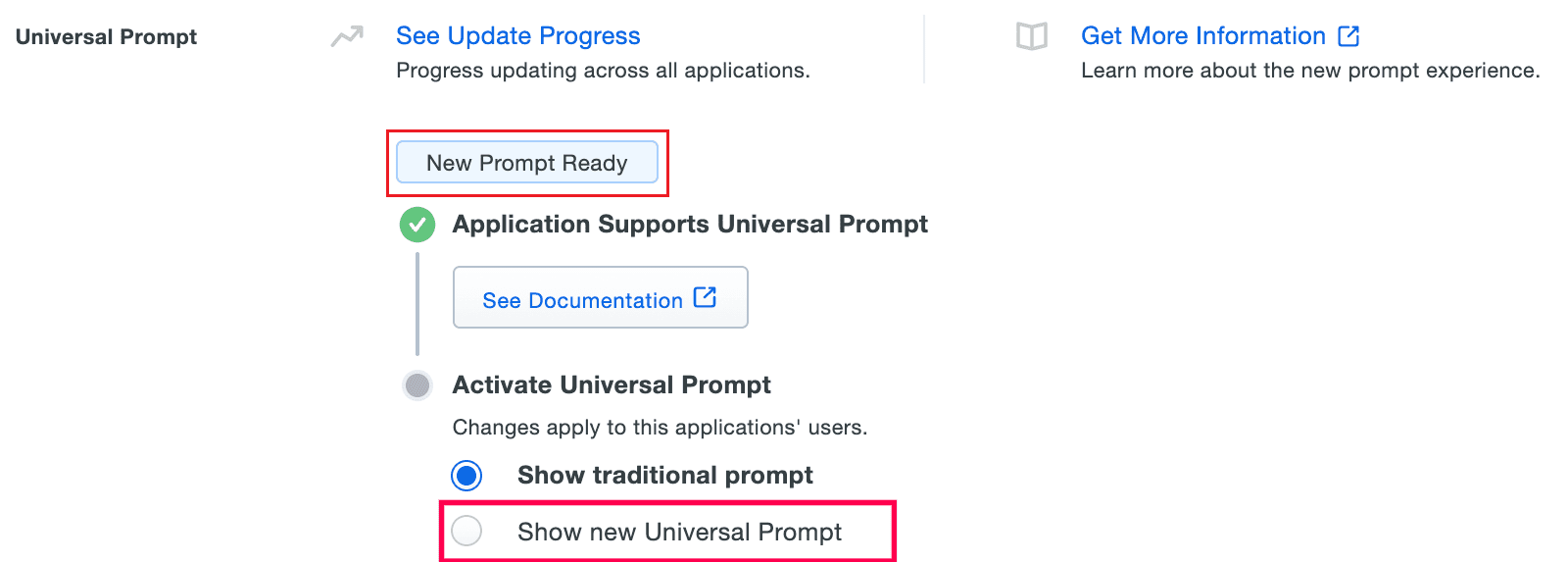Screen dimensions: 1568x562
Task: Click external-link icon beside Get More Information
Action: point(1348,36)
